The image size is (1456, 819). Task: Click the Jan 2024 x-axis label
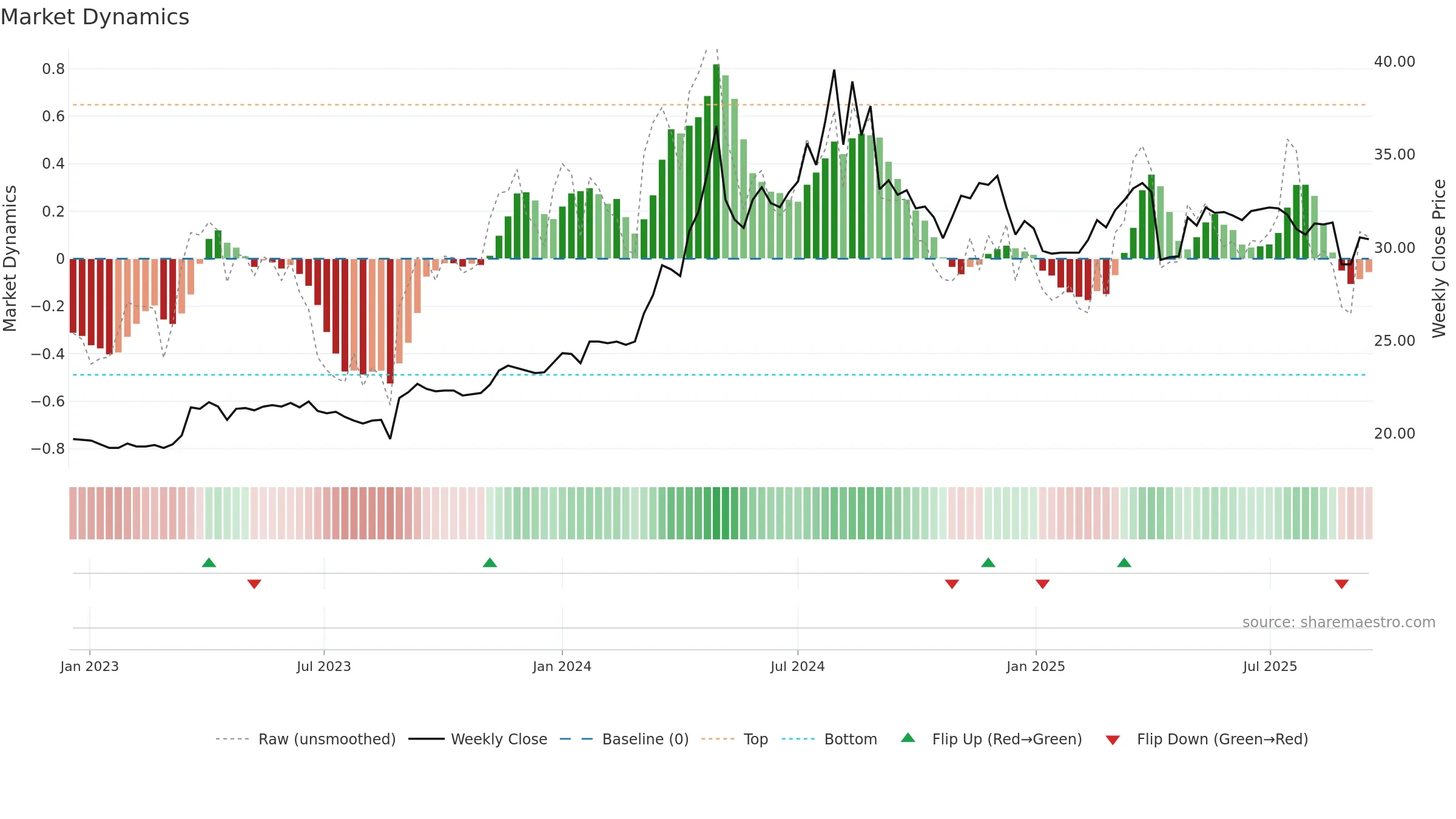[x=562, y=666]
